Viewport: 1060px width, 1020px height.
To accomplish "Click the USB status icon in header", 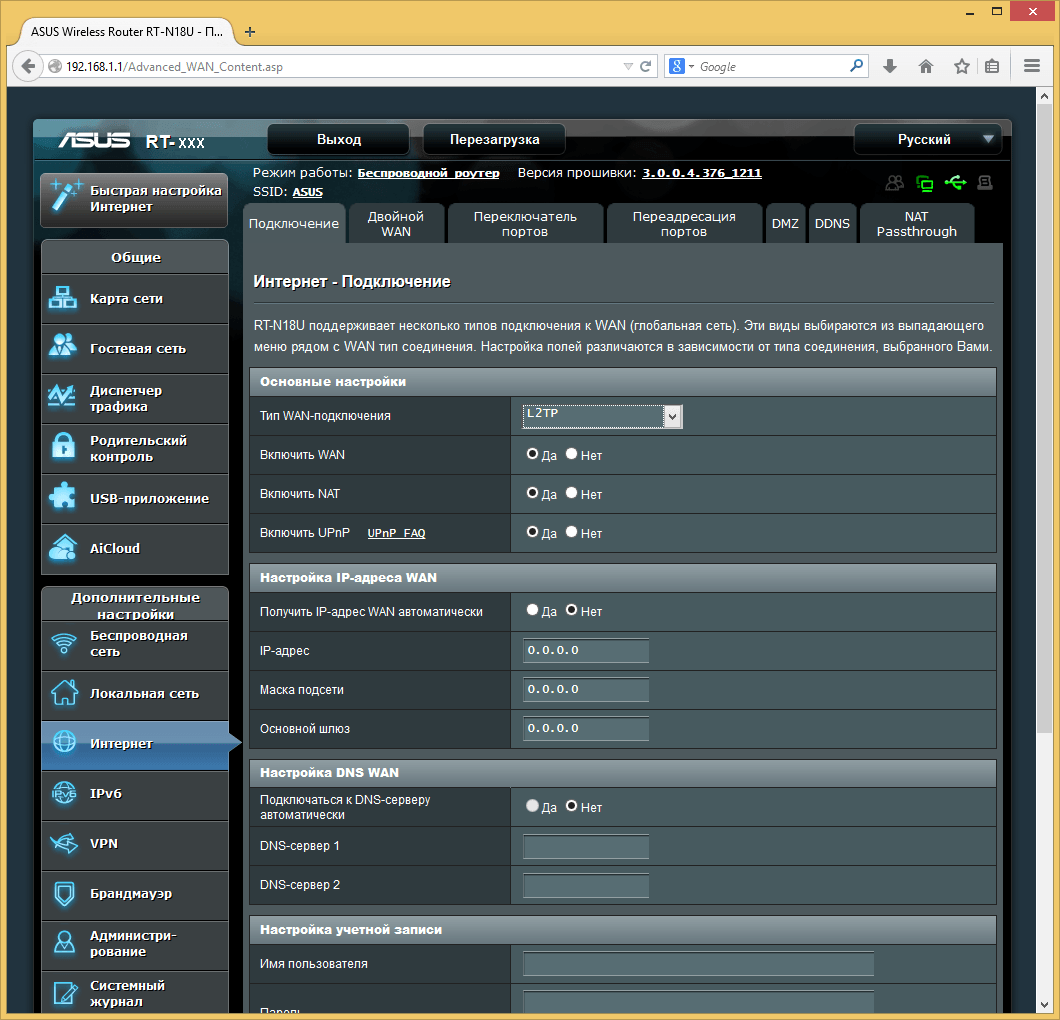I will (955, 183).
